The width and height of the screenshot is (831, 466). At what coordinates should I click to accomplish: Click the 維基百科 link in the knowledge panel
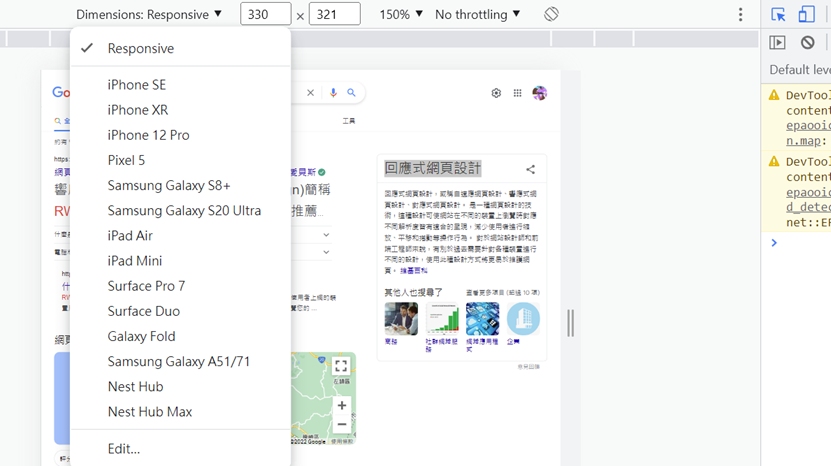(x=413, y=271)
